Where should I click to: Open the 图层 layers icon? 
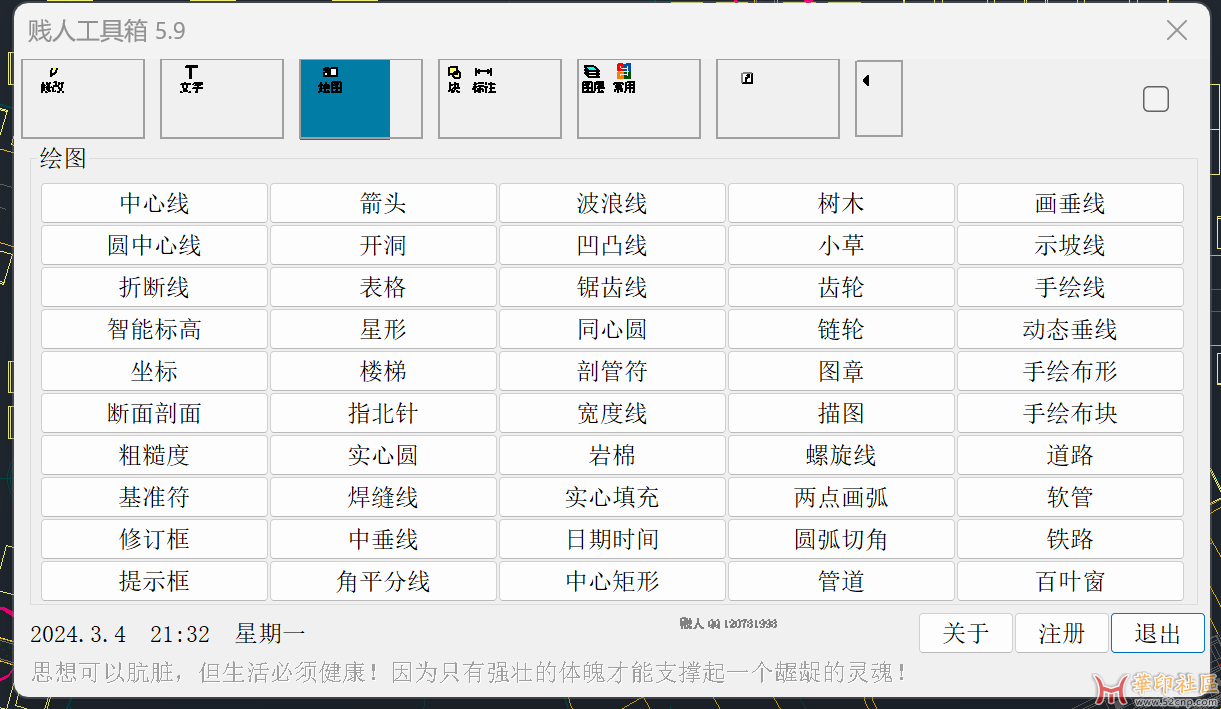pos(592,80)
